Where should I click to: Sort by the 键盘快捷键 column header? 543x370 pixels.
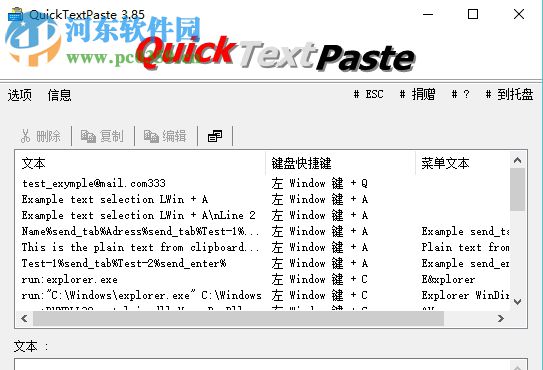click(x=340, y=163)
